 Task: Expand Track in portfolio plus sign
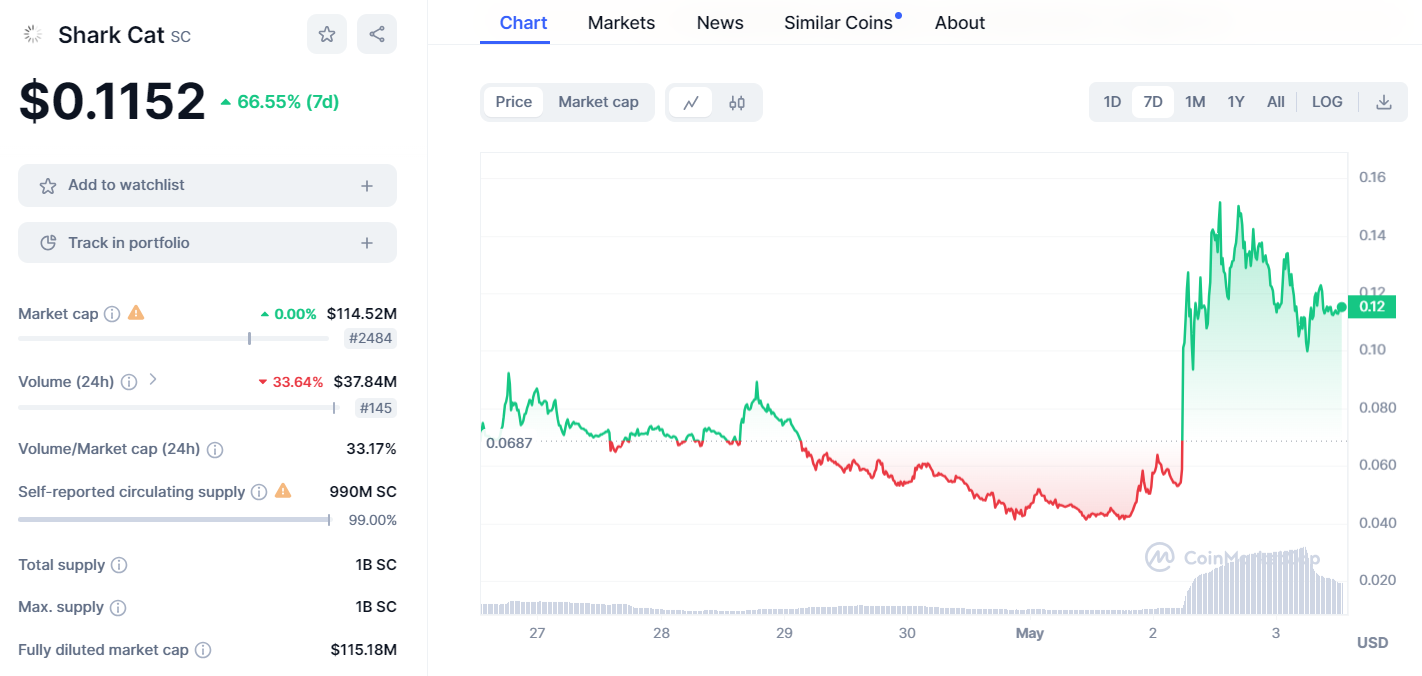click(367, 243)
